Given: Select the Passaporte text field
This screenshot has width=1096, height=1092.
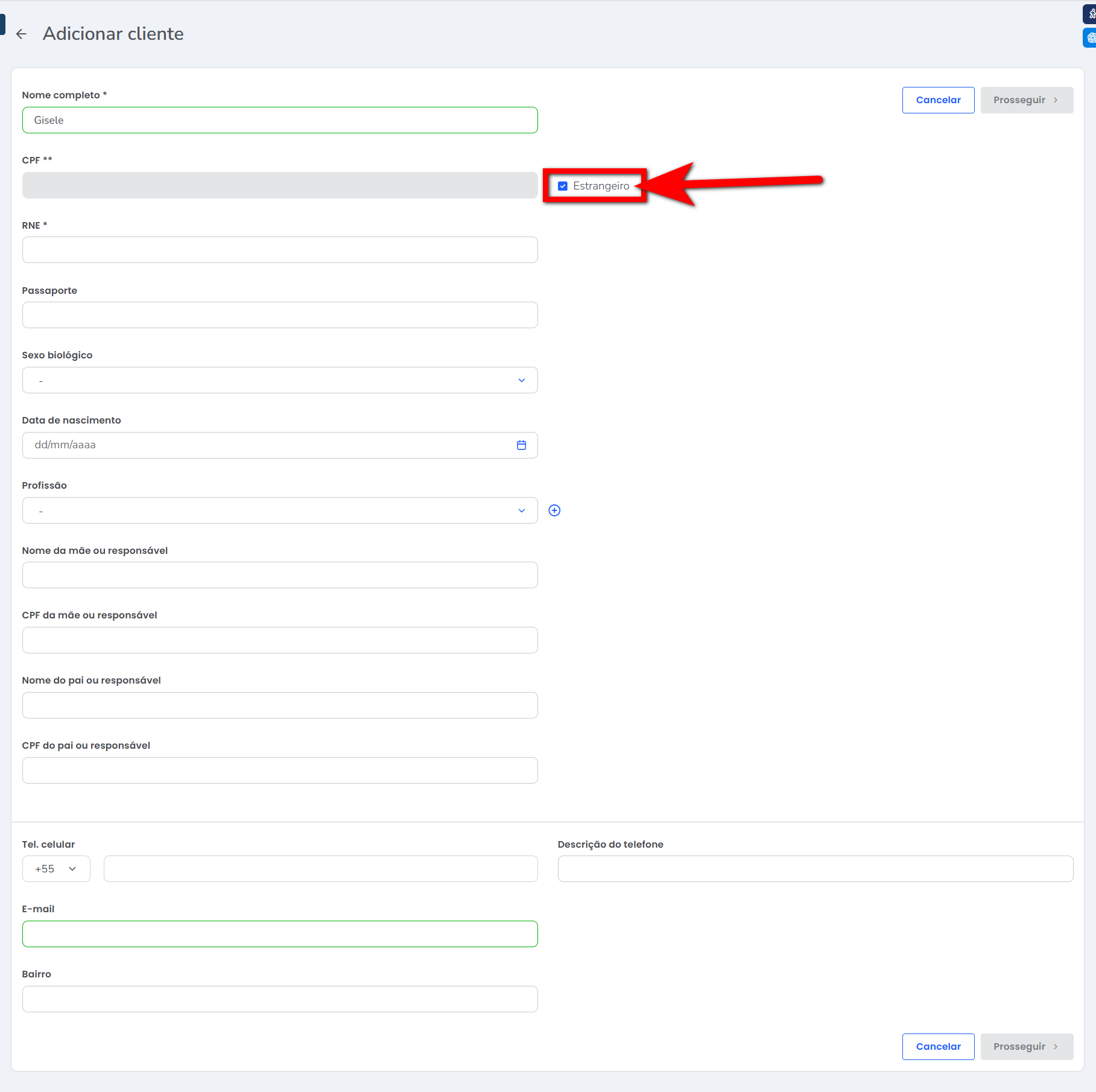Looking at the screenshot, I should [x=280, y=315].
